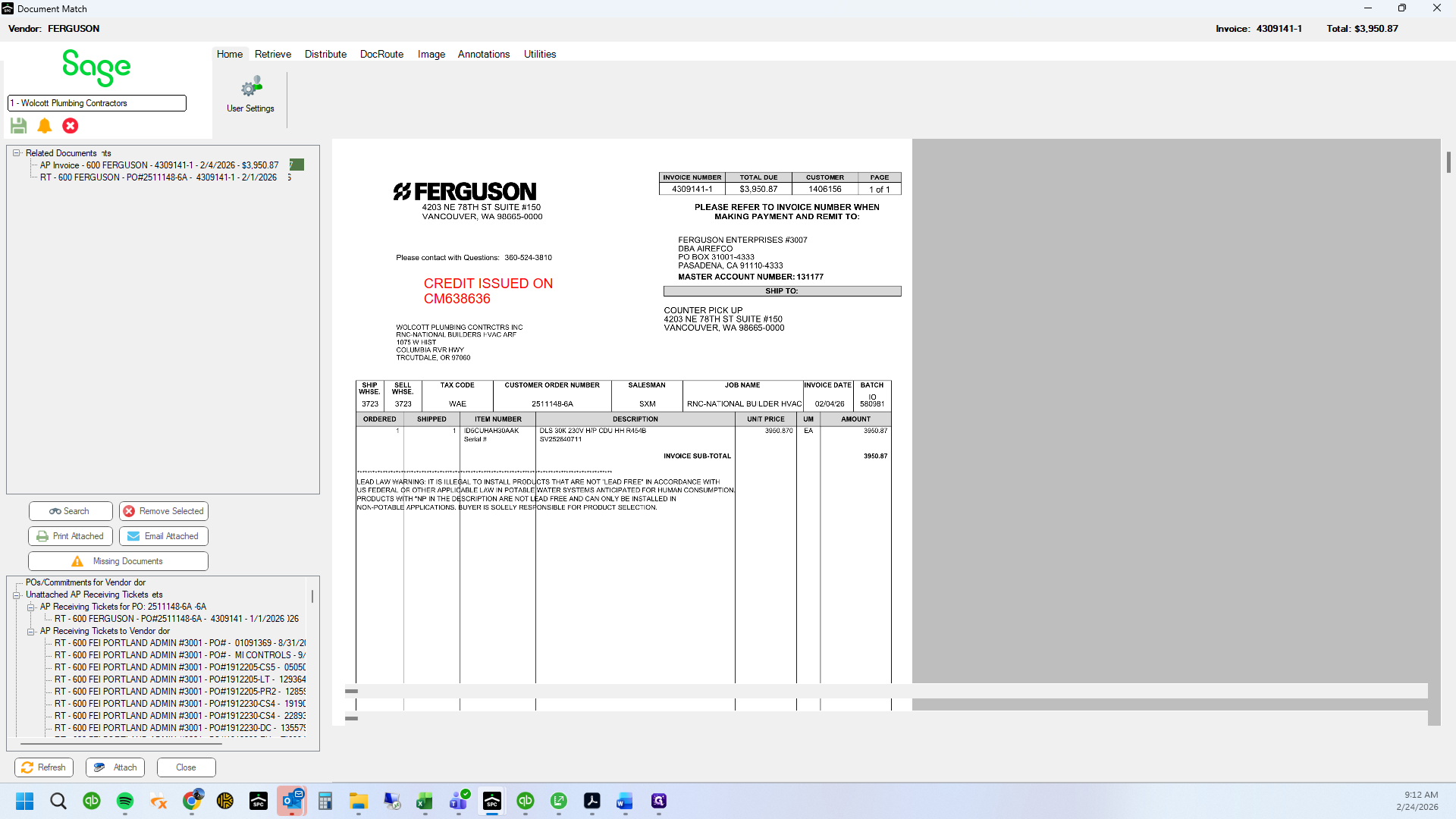Image resolution: width=1456 pixels, height=819 pixels.
Task: Select RT FERGUSON PO#2511148-6A related document
Action: (158, 177)
